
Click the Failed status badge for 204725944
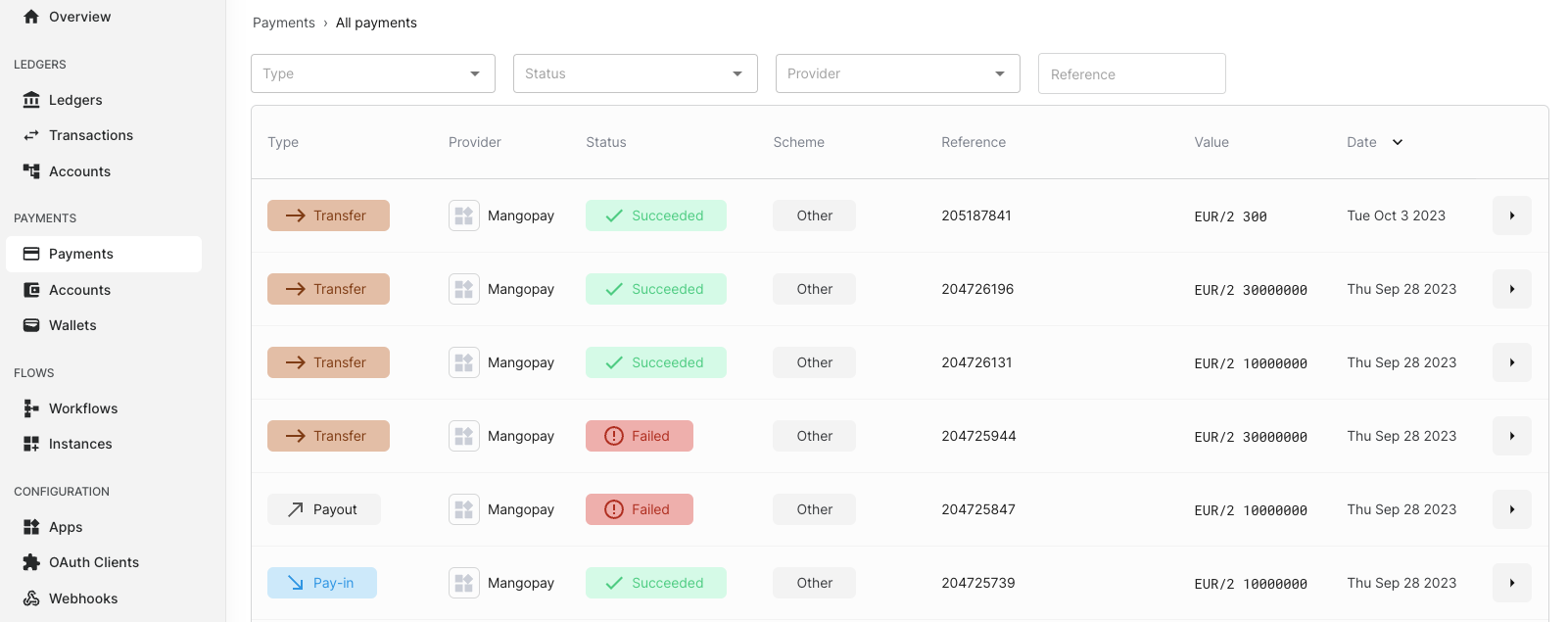tap(639, 436)
